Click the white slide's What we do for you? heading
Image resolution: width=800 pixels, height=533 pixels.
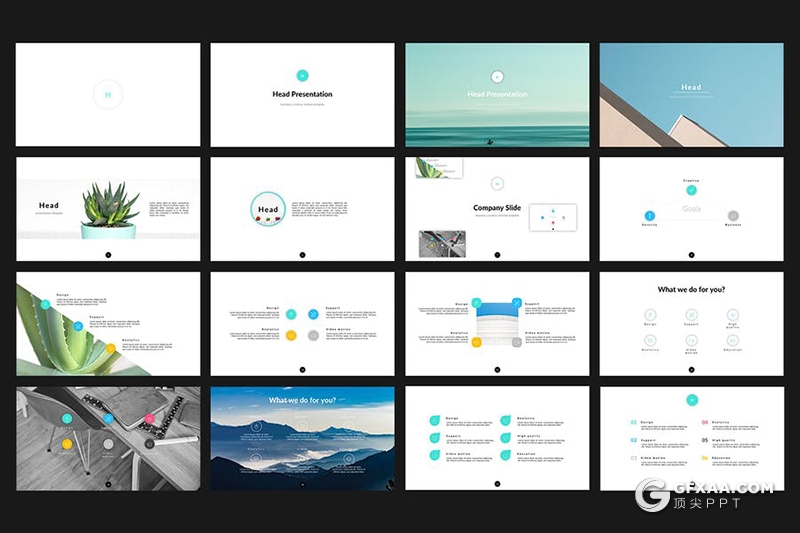point(691,289)
